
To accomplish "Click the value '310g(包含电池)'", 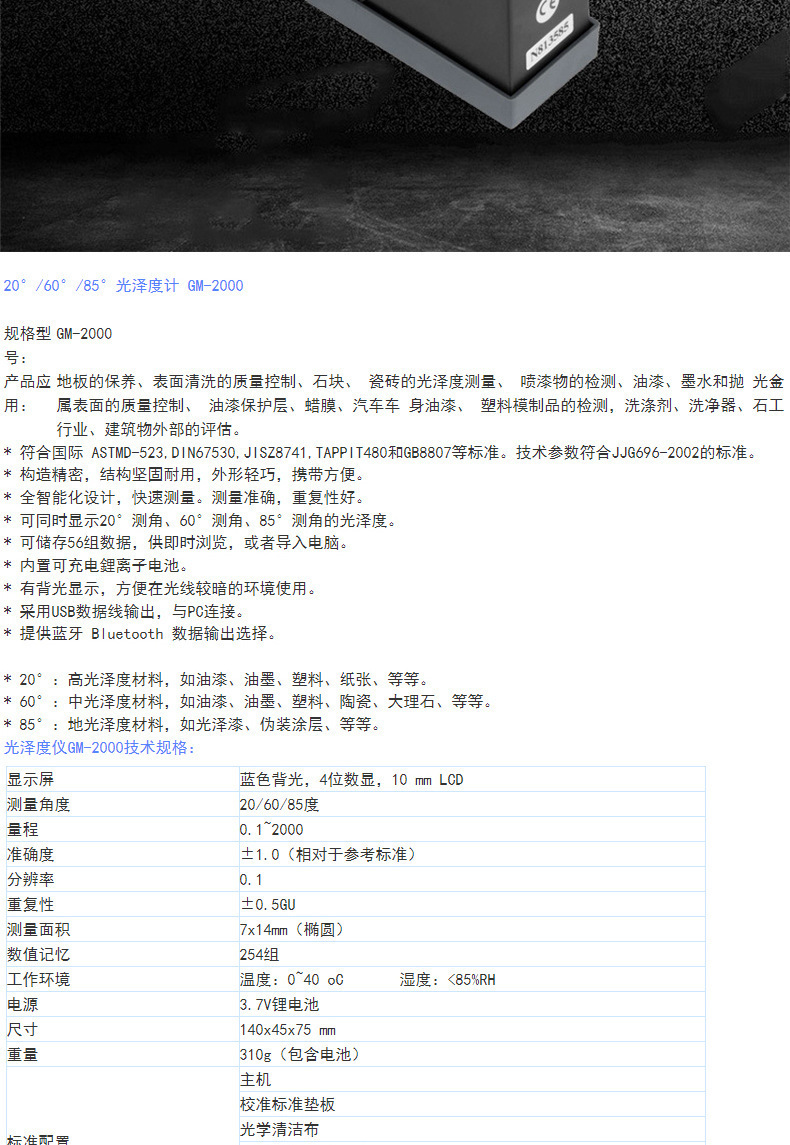I will [x=472, y=1054].
